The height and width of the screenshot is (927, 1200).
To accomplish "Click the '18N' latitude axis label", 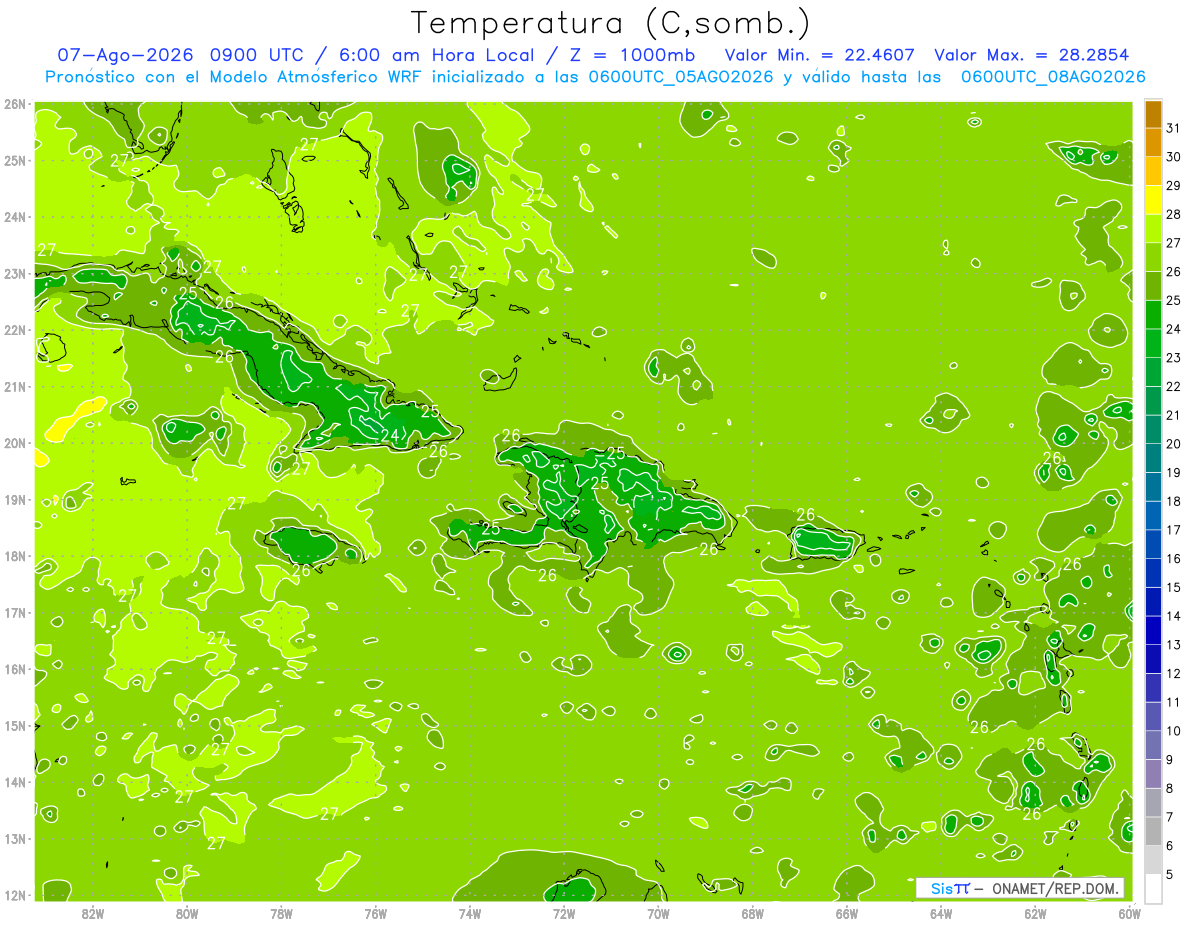I will pos(15,556).
